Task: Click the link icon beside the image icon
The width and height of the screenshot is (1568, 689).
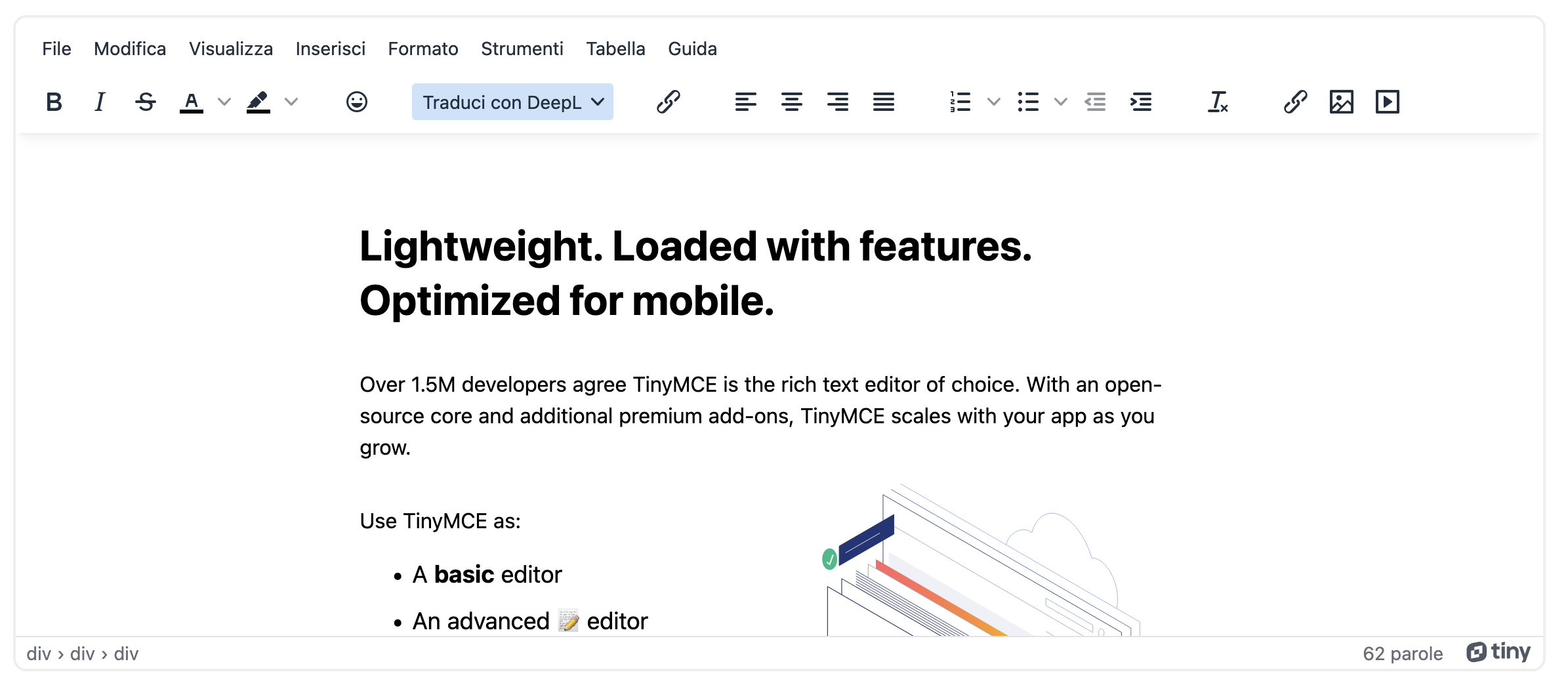Action: 1296,102
